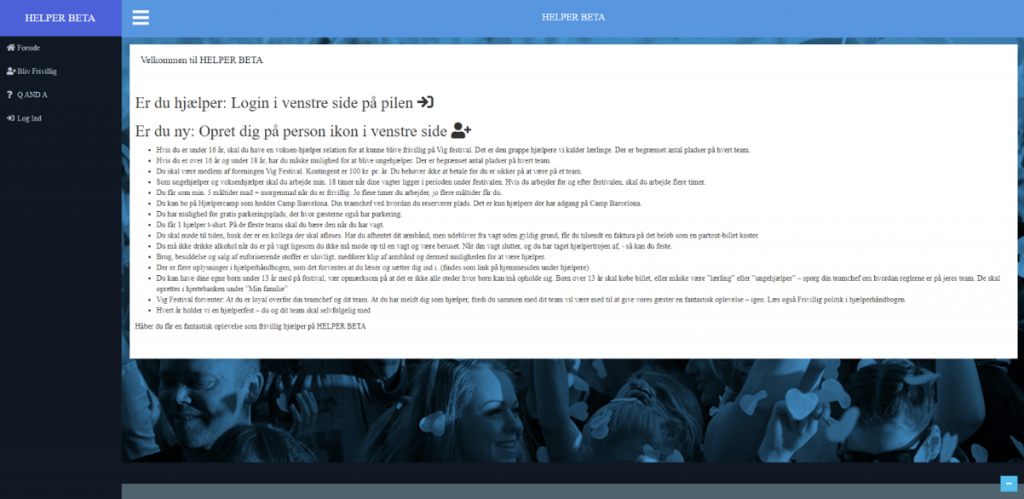Click the closing line 'Håber du får en fantastisk oplevelse'
The height and width of the screenshot is (499, 1024).
pyautogui.click(x=250, y=326)
